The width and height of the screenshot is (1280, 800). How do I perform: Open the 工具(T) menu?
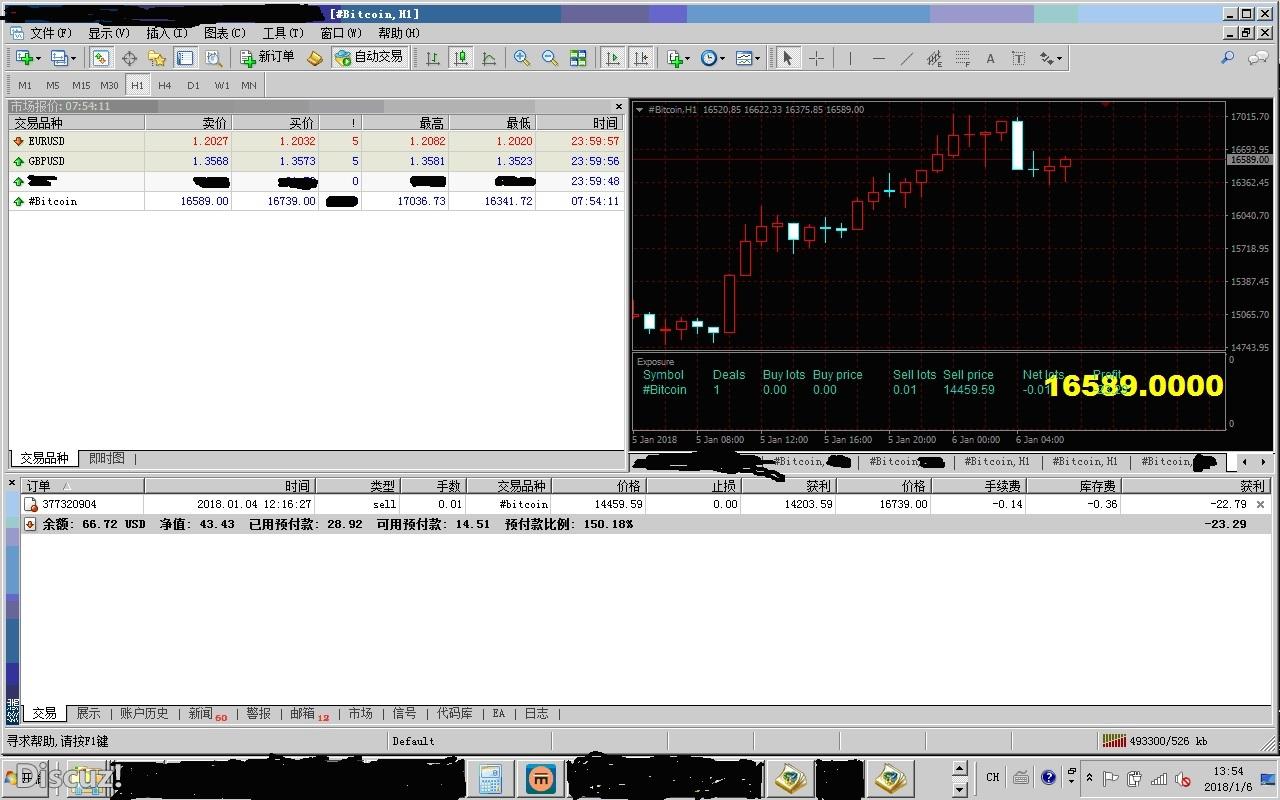[x=283, y=33]
